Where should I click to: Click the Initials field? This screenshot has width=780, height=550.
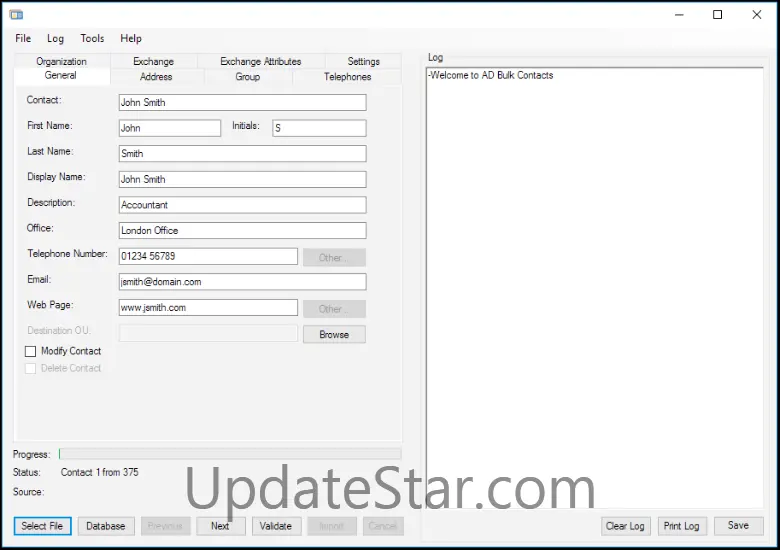[319, 128]
